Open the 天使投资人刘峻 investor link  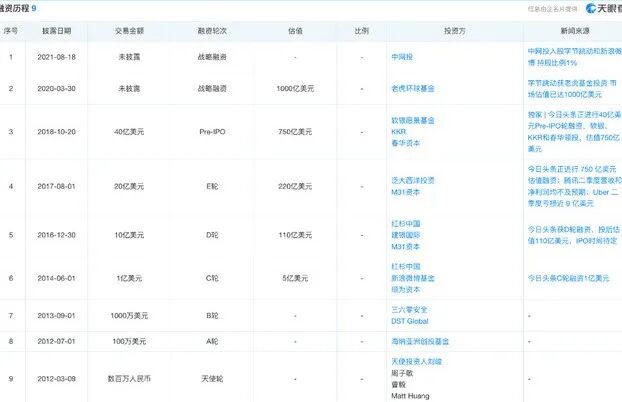(416, 362)
